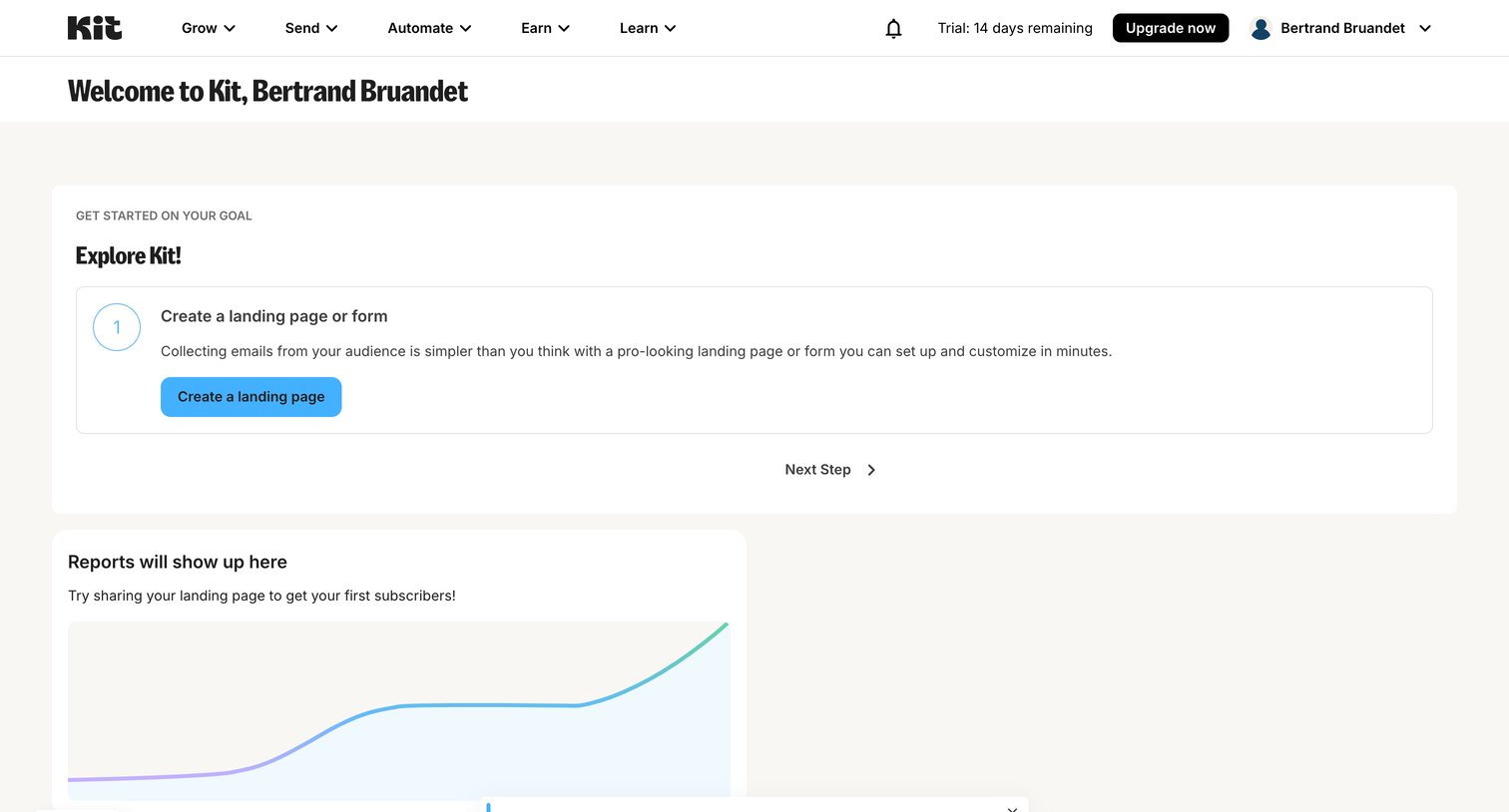Click 'GET STARTED ON YOUR GOAL' label
Viewport: 1509px width, 812px height.
tap(164, 215)
